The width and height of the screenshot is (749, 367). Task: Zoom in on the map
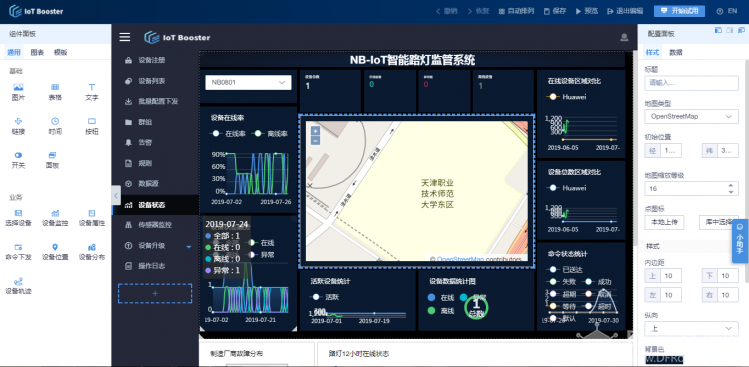[315, 130]
